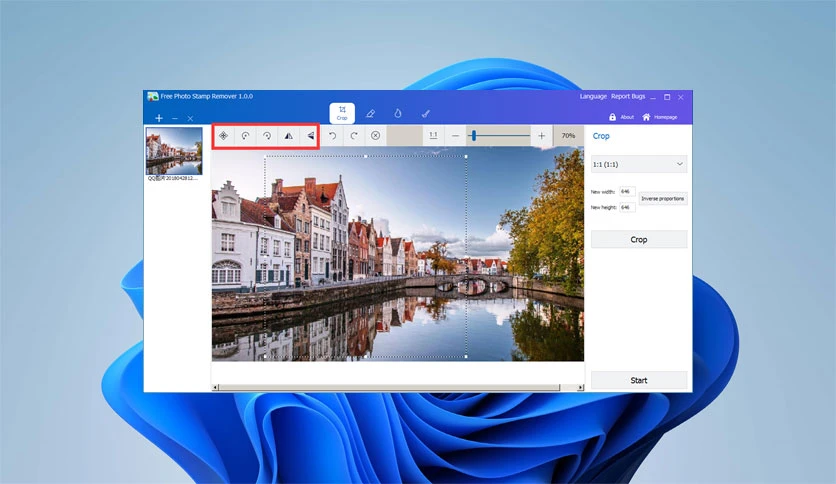Screen dimensions: 836x484
Task: Select the canal photo thumbnail
Action: [x=174, y=151]
